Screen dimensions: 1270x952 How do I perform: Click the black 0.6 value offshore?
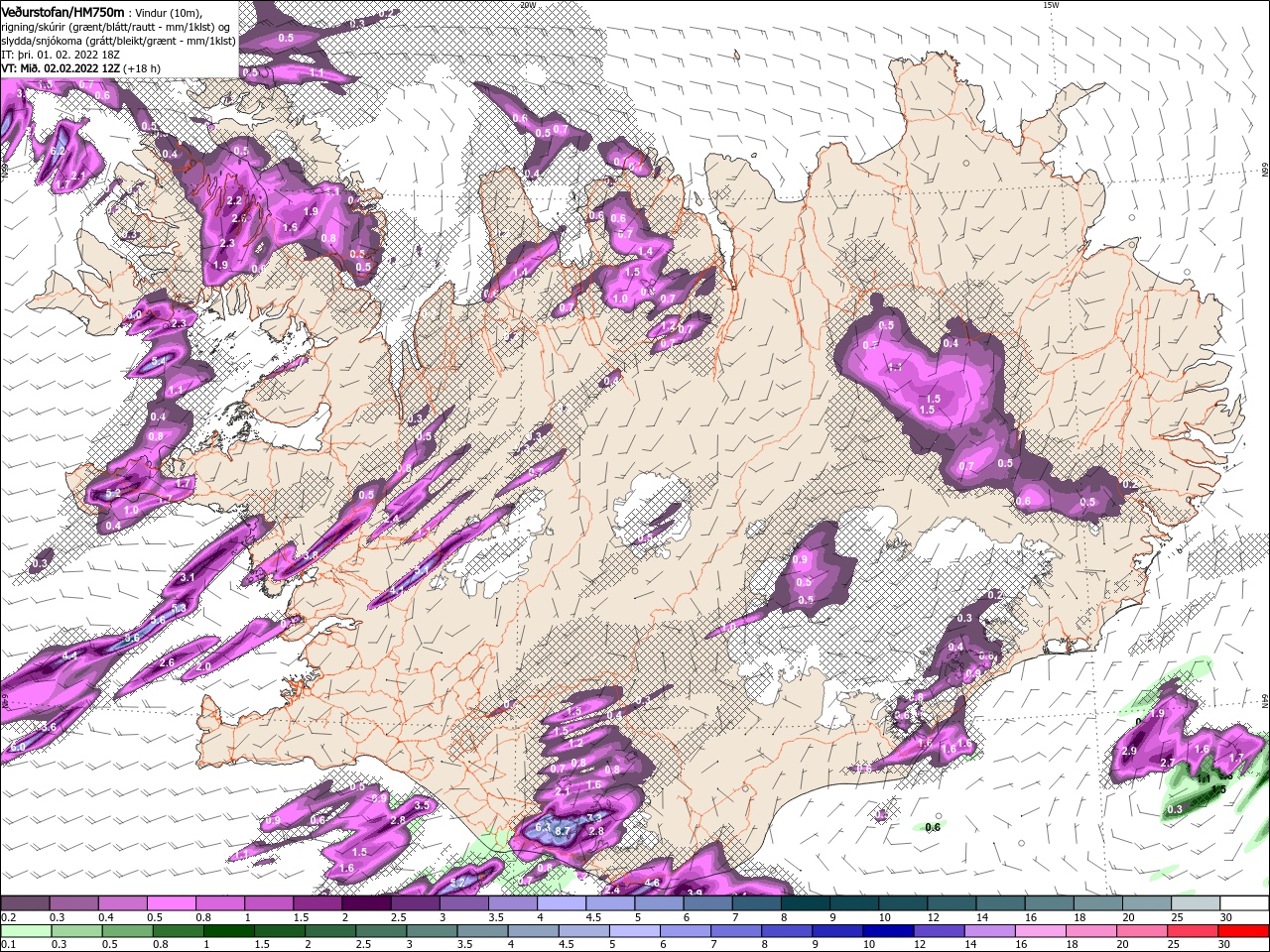pyautogui.click(x=933, y=827)
